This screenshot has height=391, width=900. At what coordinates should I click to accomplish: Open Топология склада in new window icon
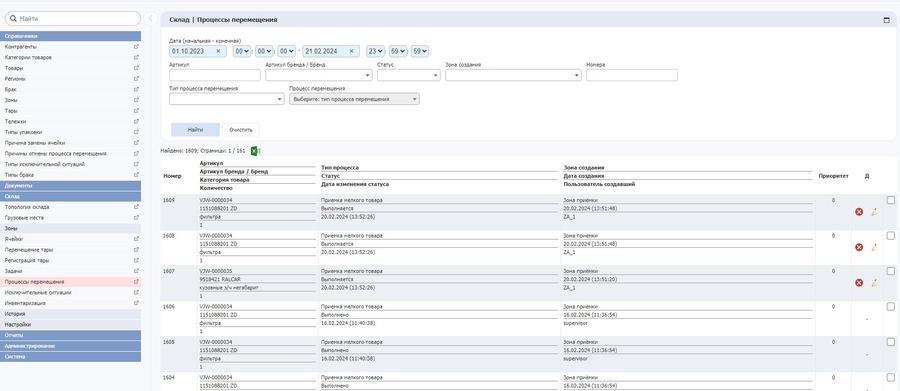(x=136, y=207)
